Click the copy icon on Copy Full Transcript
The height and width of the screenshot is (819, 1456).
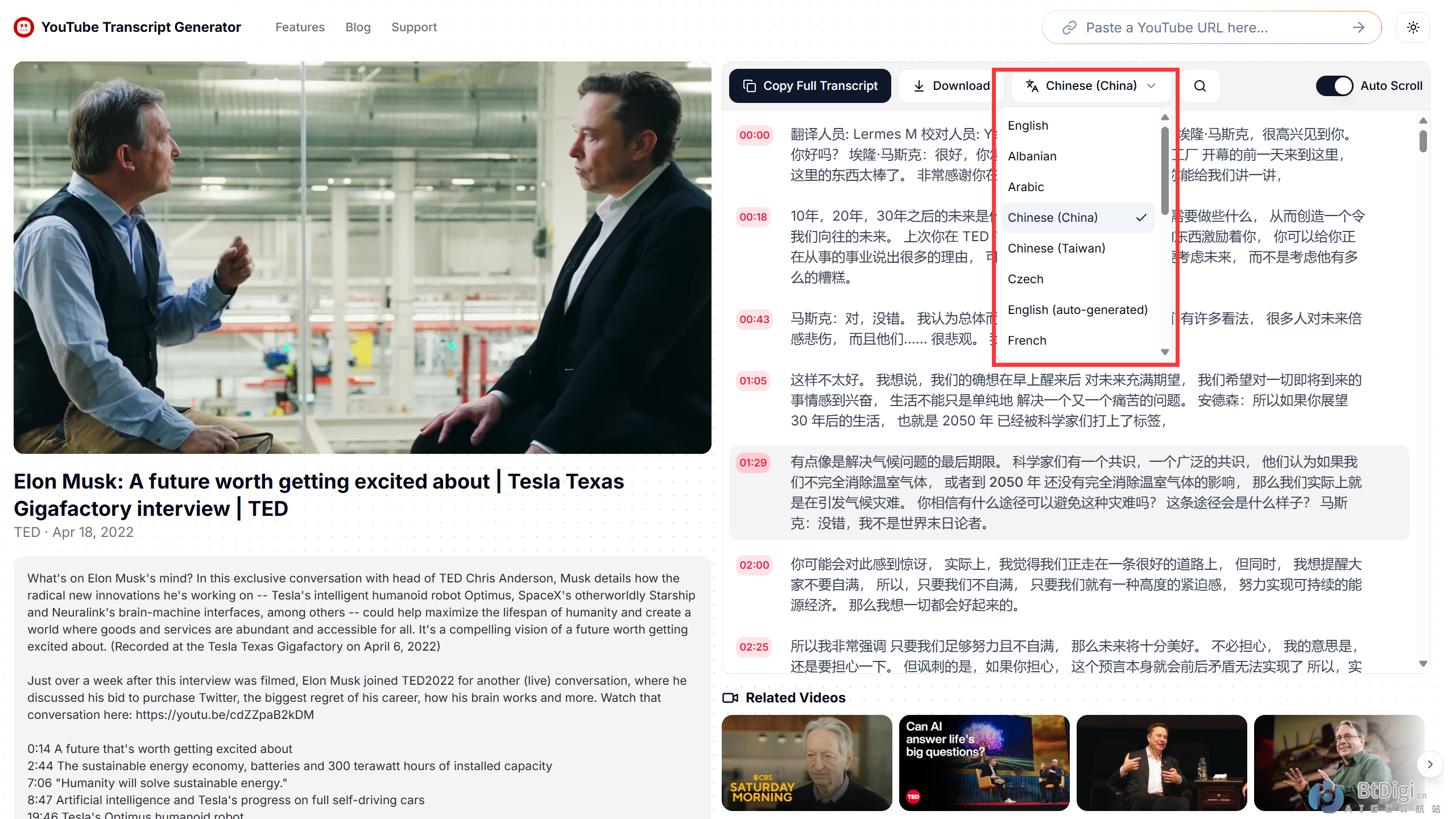748,85
